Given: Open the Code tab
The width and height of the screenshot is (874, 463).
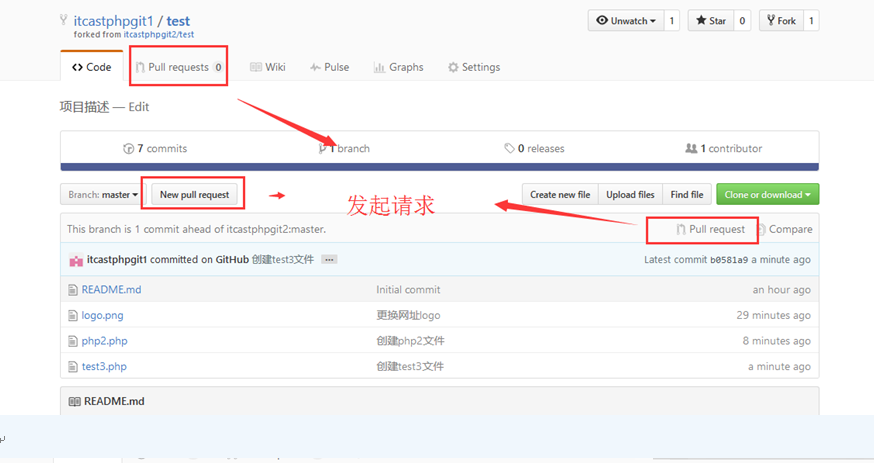Looking at the screenshot, I should click(91, 67).
